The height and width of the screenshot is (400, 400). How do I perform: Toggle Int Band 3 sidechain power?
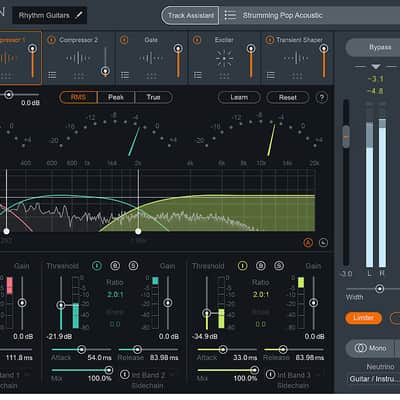click(x=270, y=374)
